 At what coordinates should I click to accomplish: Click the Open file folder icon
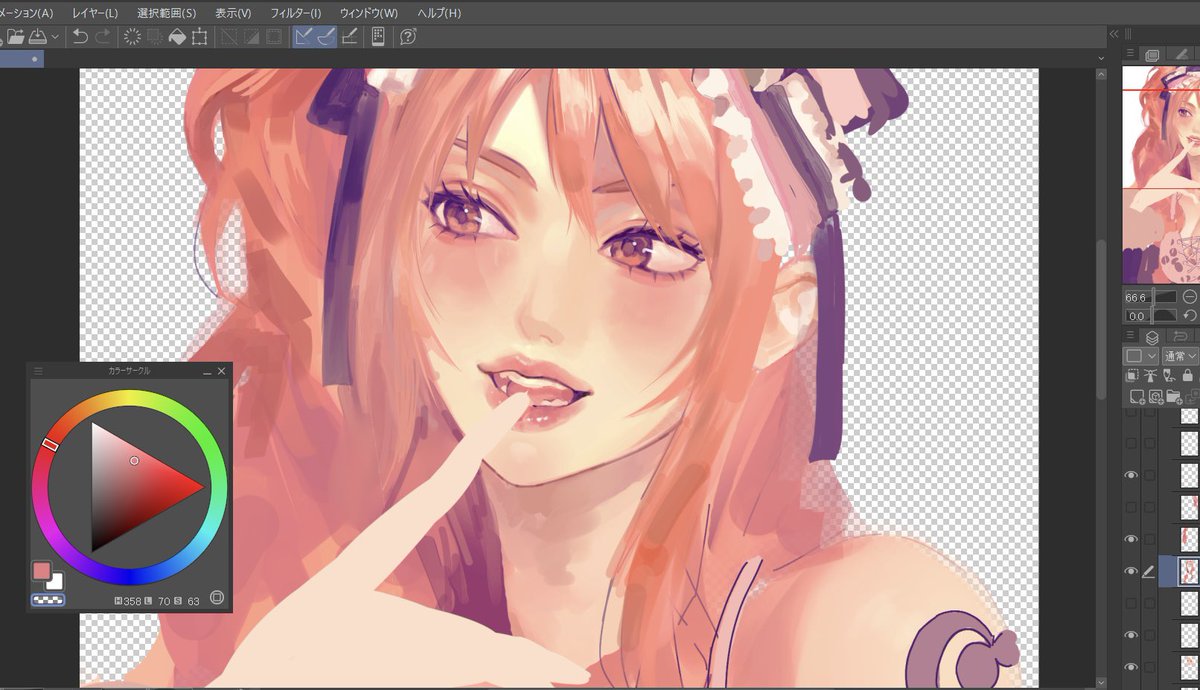point(15,37)
